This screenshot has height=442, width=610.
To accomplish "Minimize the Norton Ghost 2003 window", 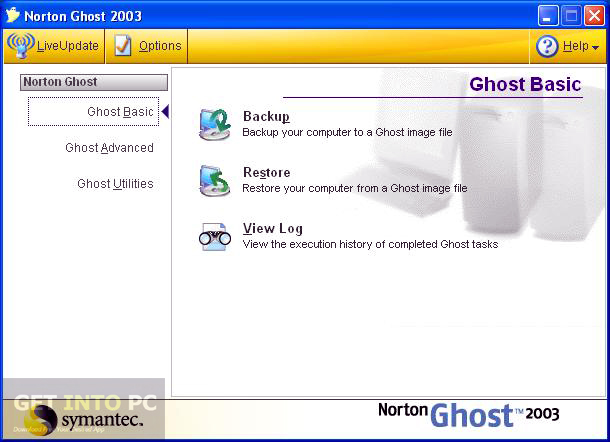I will [547, 16].
